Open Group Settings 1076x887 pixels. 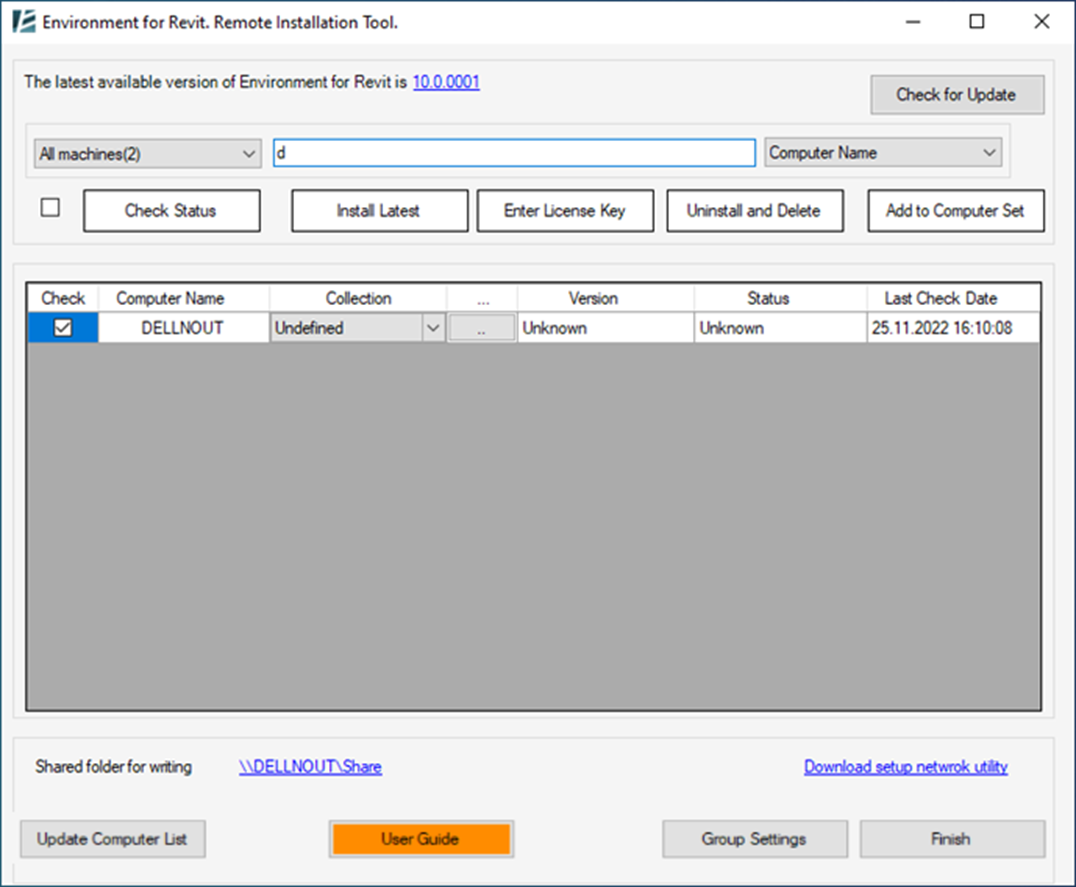coord(755,839)
